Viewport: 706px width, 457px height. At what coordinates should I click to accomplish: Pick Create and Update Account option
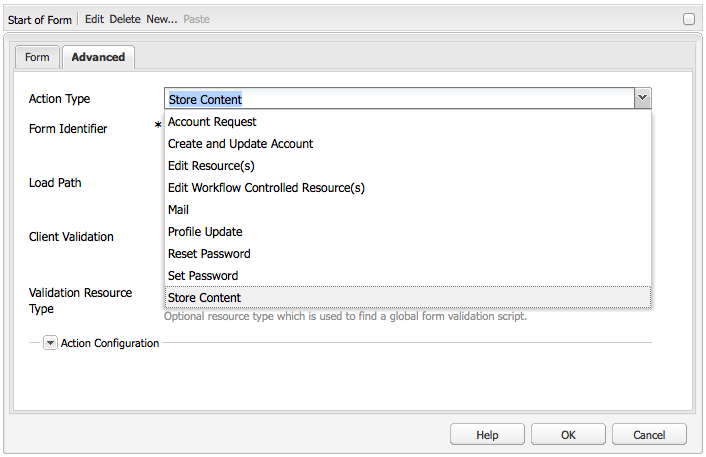pos(240,144)
